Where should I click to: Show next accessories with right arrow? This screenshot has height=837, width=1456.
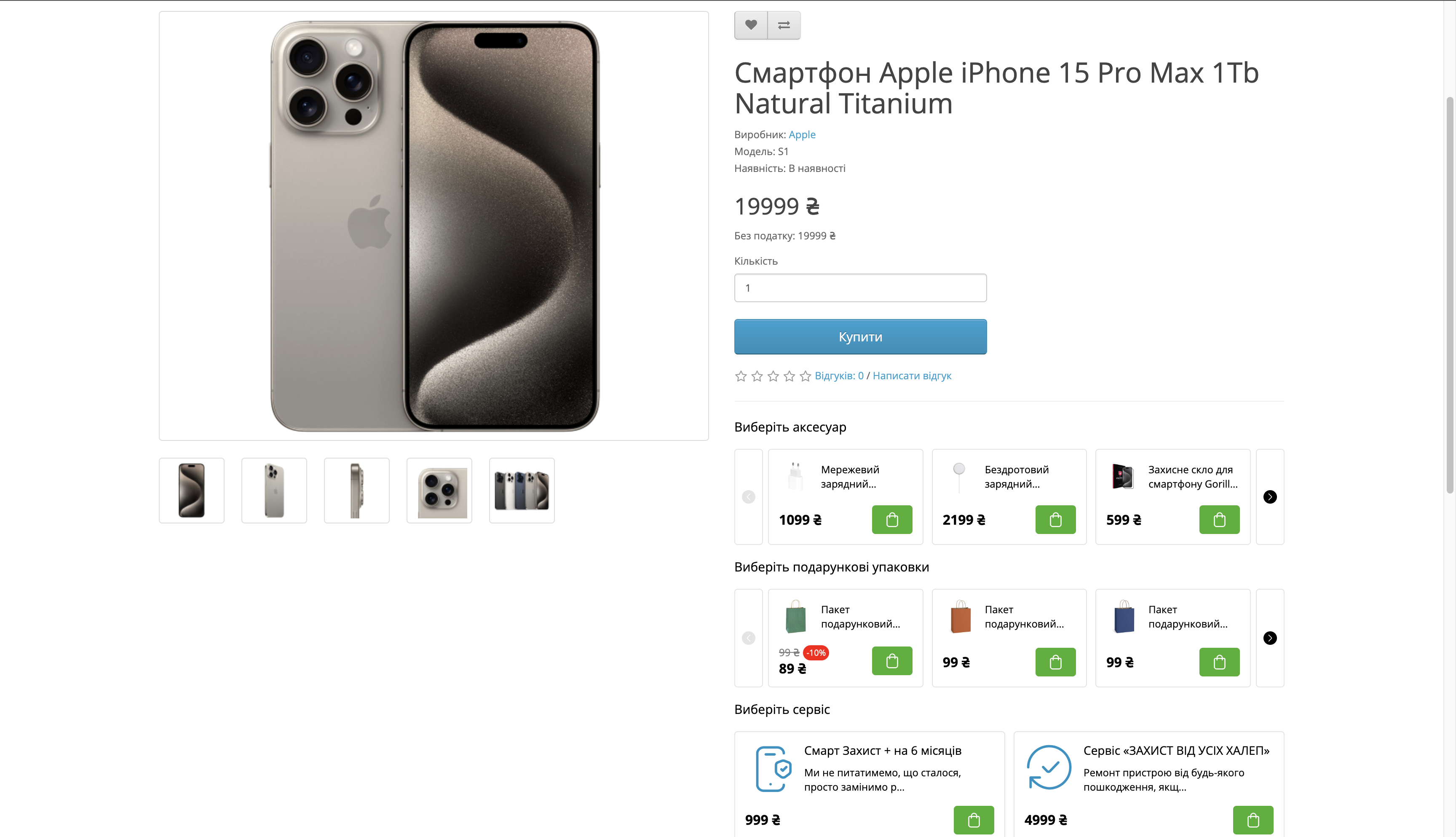(x=1270, y=497)
